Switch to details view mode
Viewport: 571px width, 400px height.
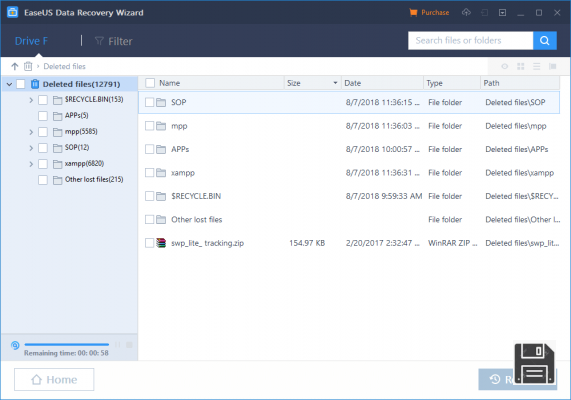pyautogui.click(x=552, y=66)
